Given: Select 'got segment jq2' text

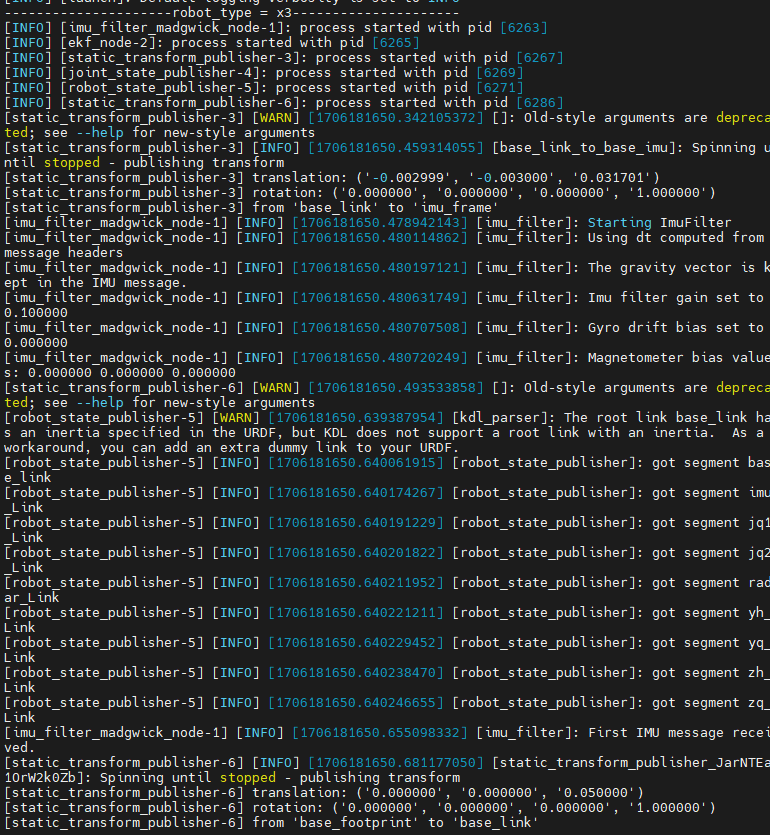Looking at the screenshot, I should click(x=711, y=553).
